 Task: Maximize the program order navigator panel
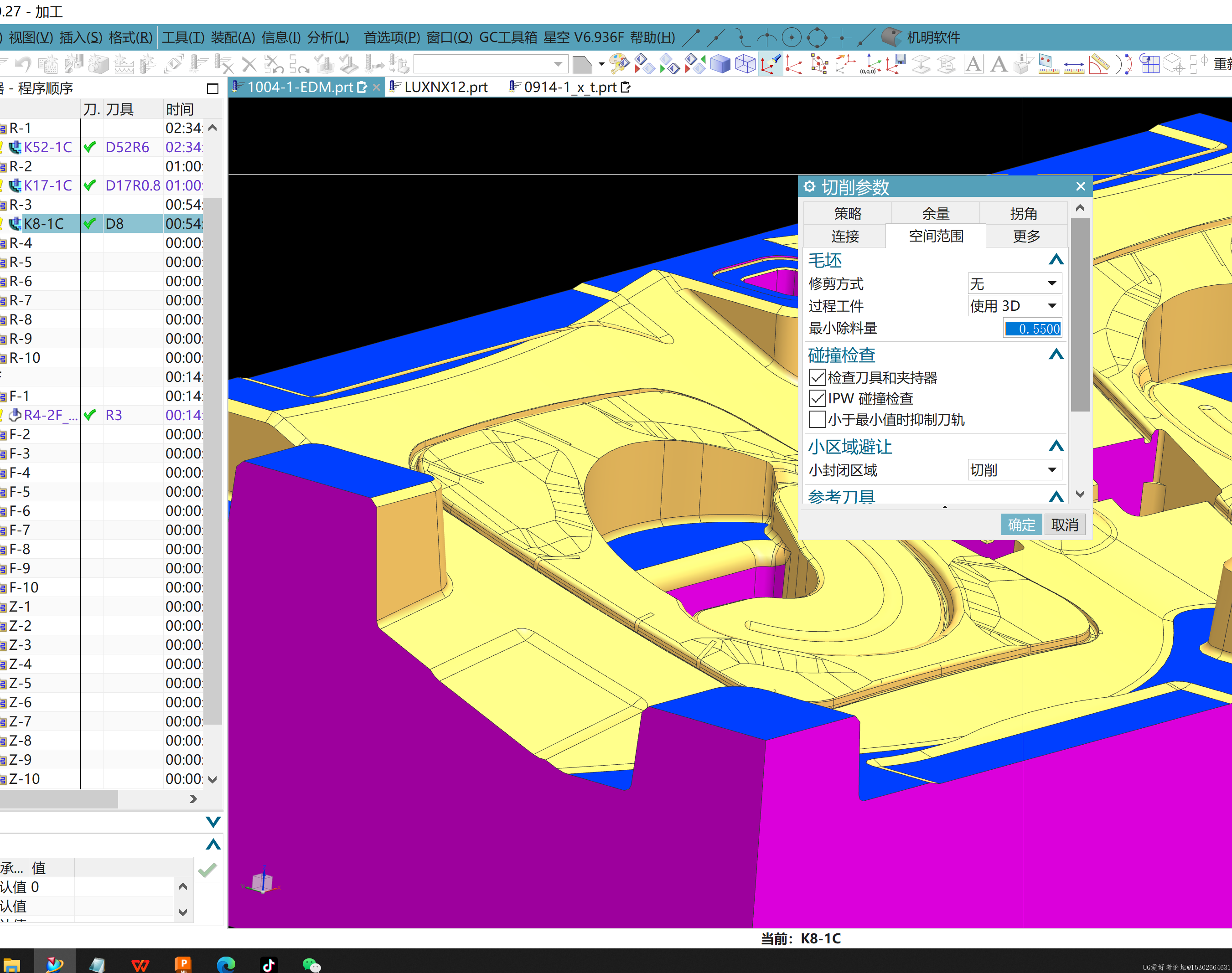[212, 88]
